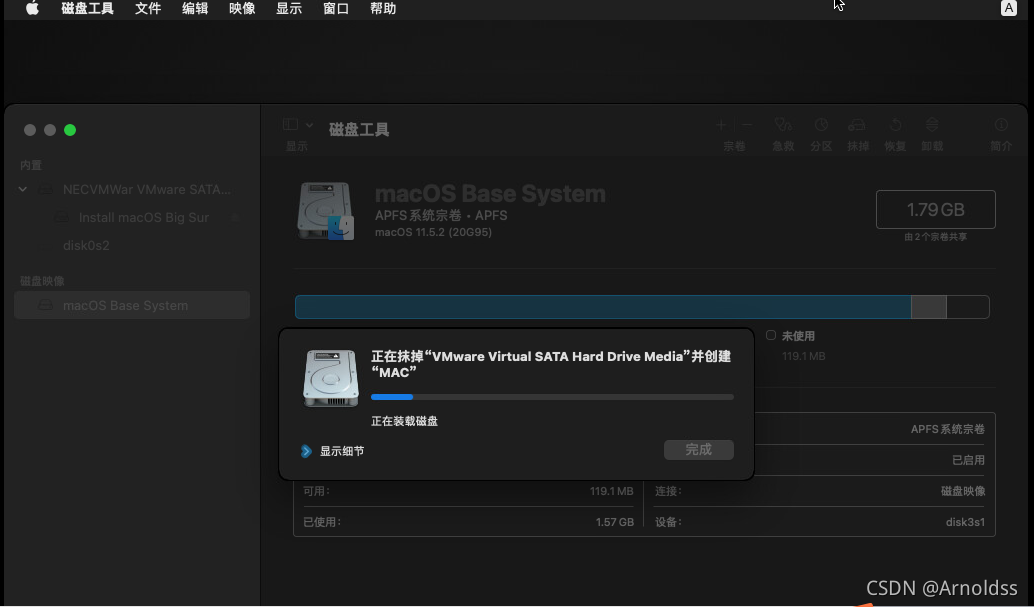The width and height of the screenshot is (1034, 607).
Task: Click the green zoom window button
Action: tap(70, 130)
